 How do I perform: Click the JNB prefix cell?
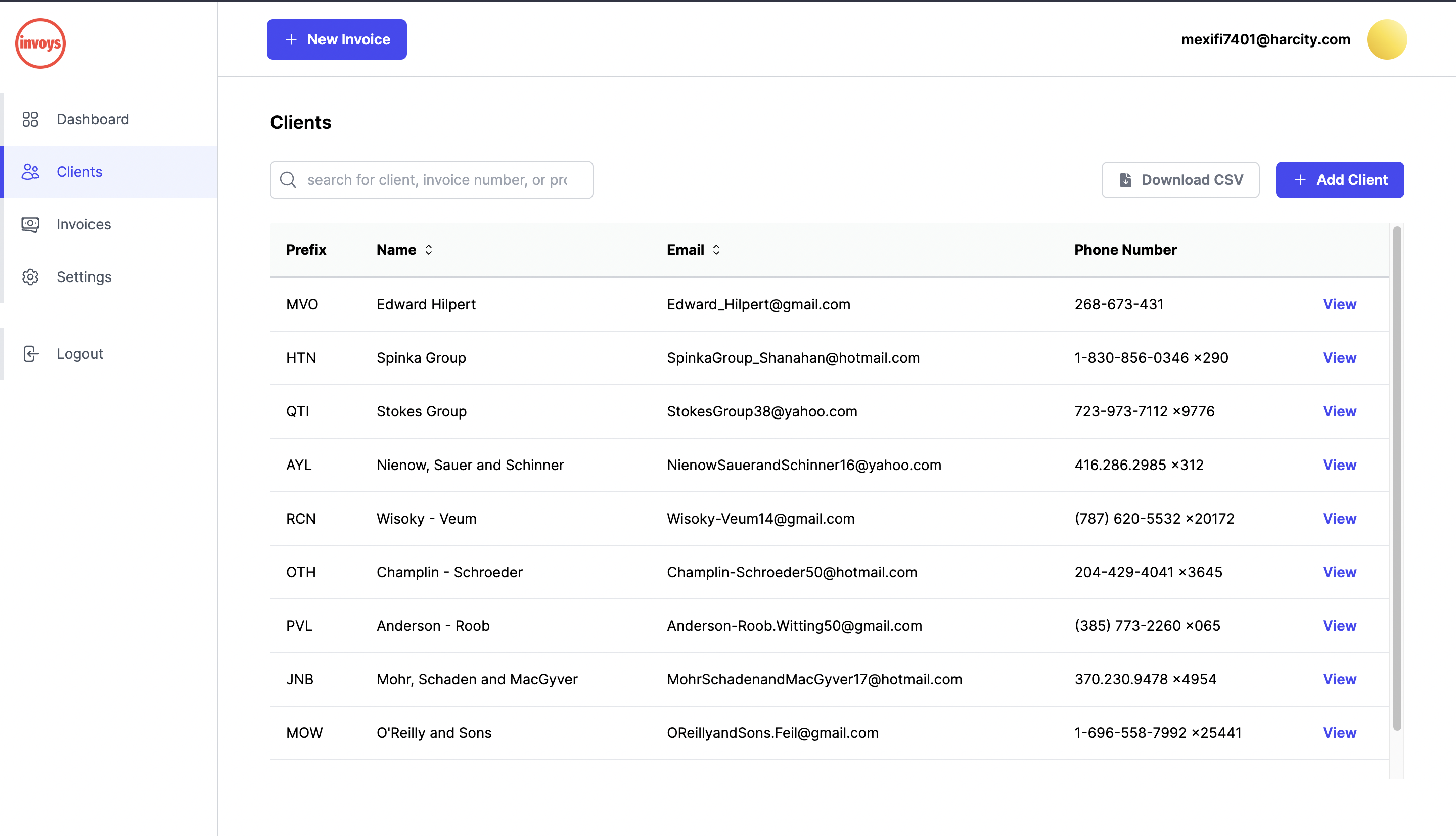pos(300,679)
